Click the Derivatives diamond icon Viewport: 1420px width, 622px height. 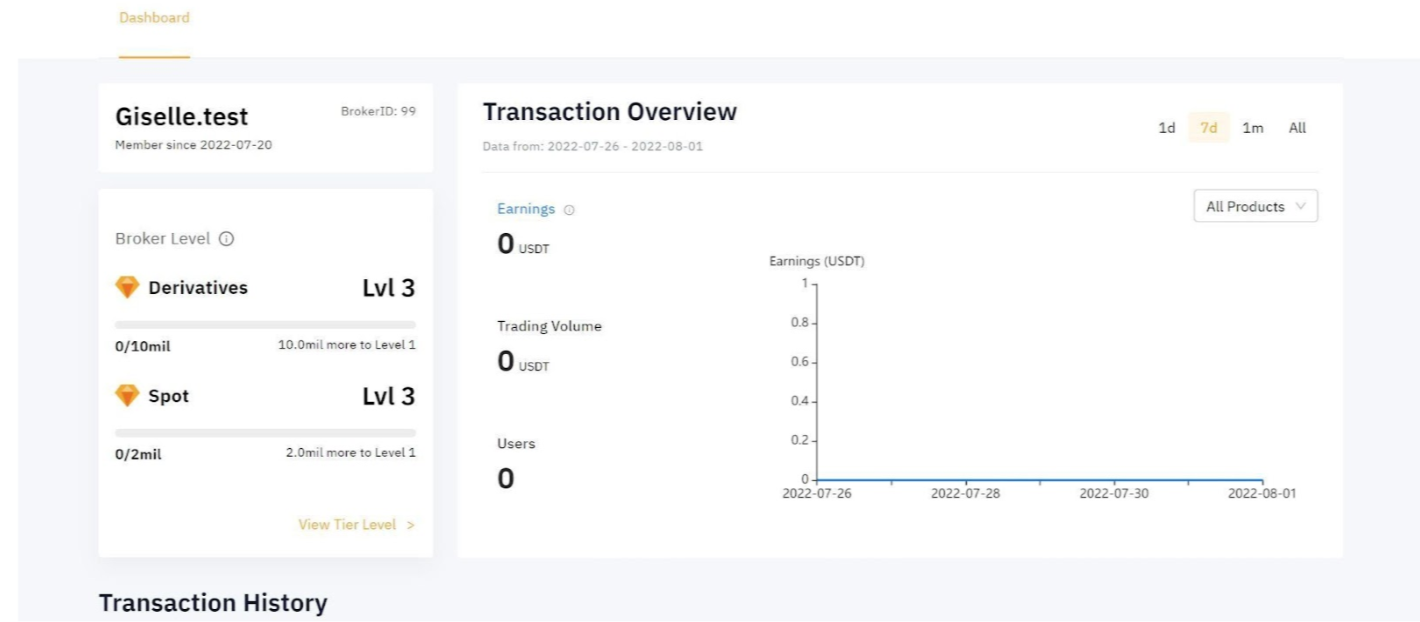(127, 288)
